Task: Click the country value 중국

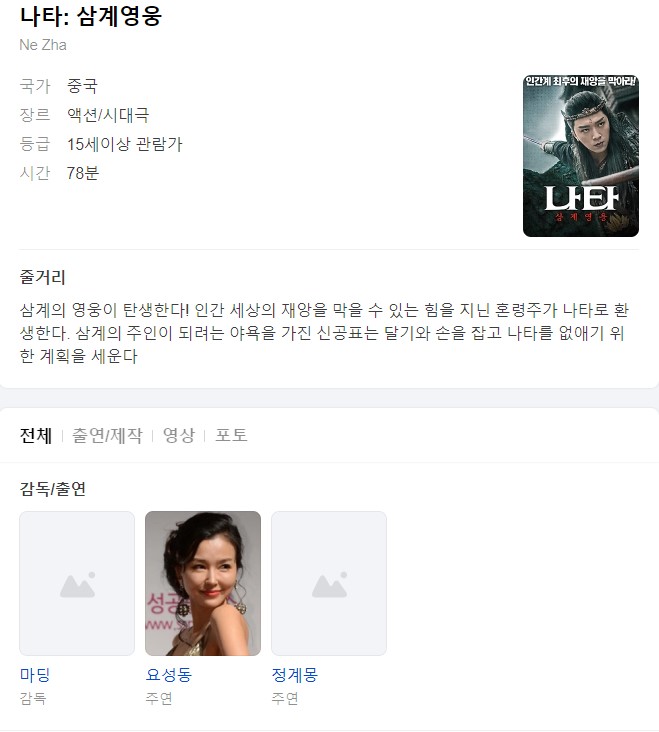Action: (82, 86)
